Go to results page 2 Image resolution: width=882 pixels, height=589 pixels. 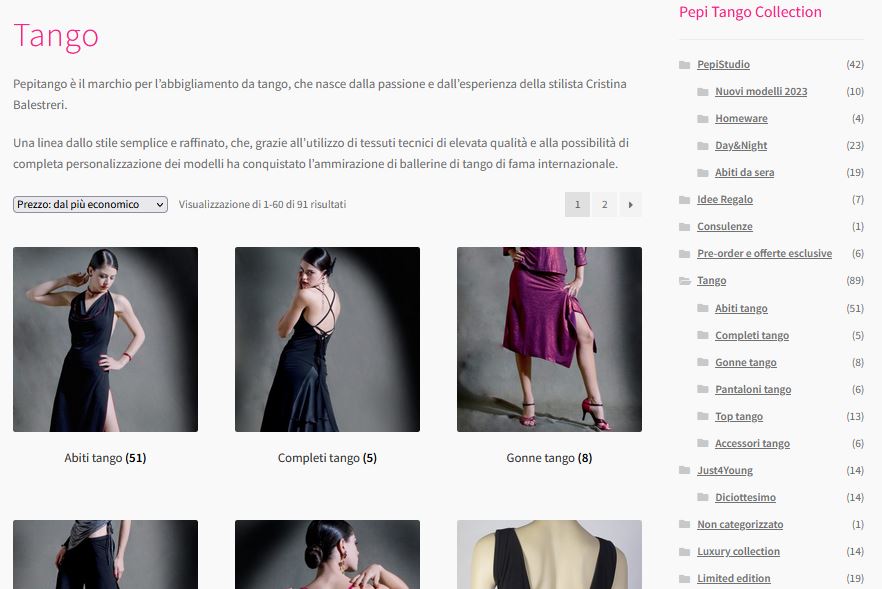pyautogui.click(x=604, y=205)
